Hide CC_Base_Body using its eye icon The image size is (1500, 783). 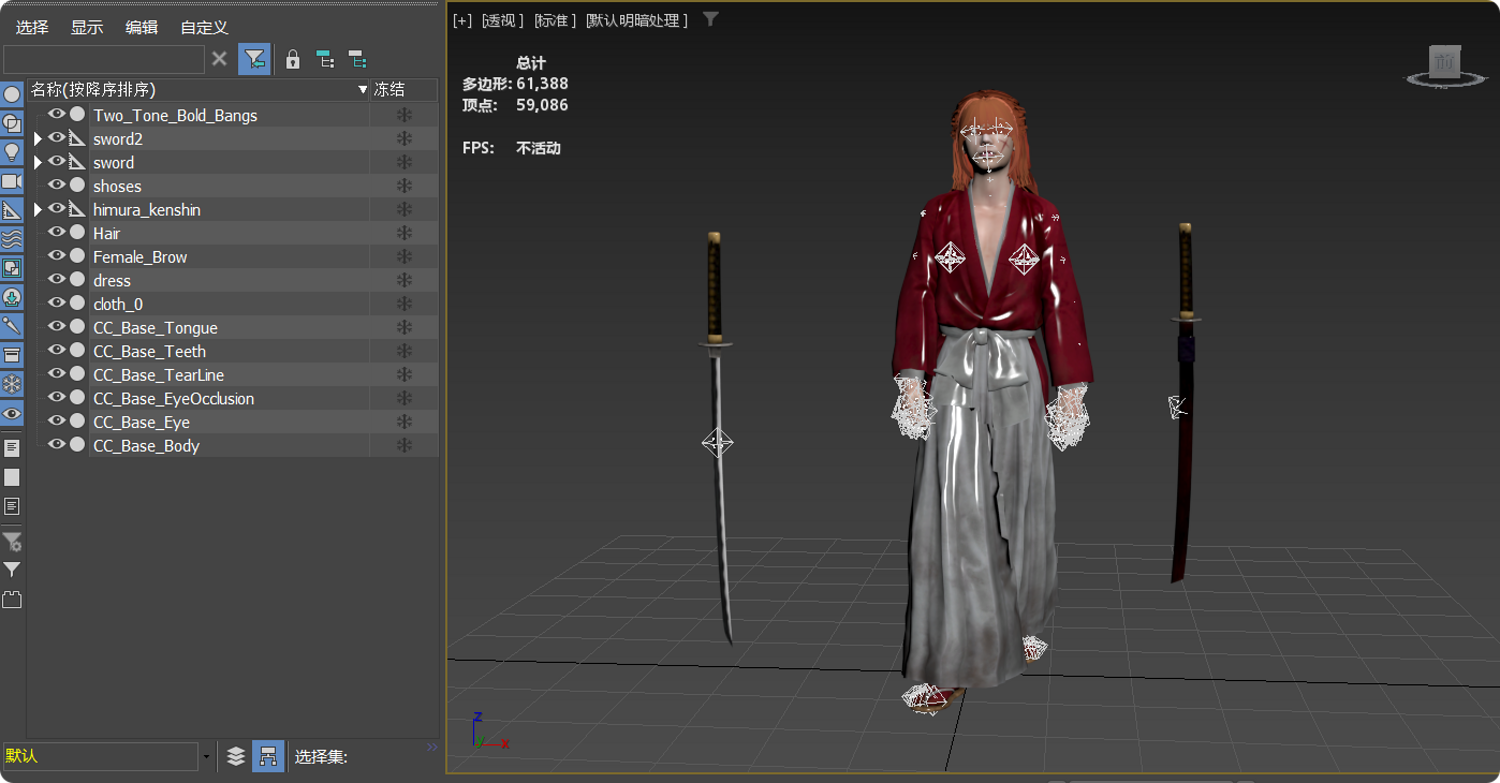(x=57, y=445)
